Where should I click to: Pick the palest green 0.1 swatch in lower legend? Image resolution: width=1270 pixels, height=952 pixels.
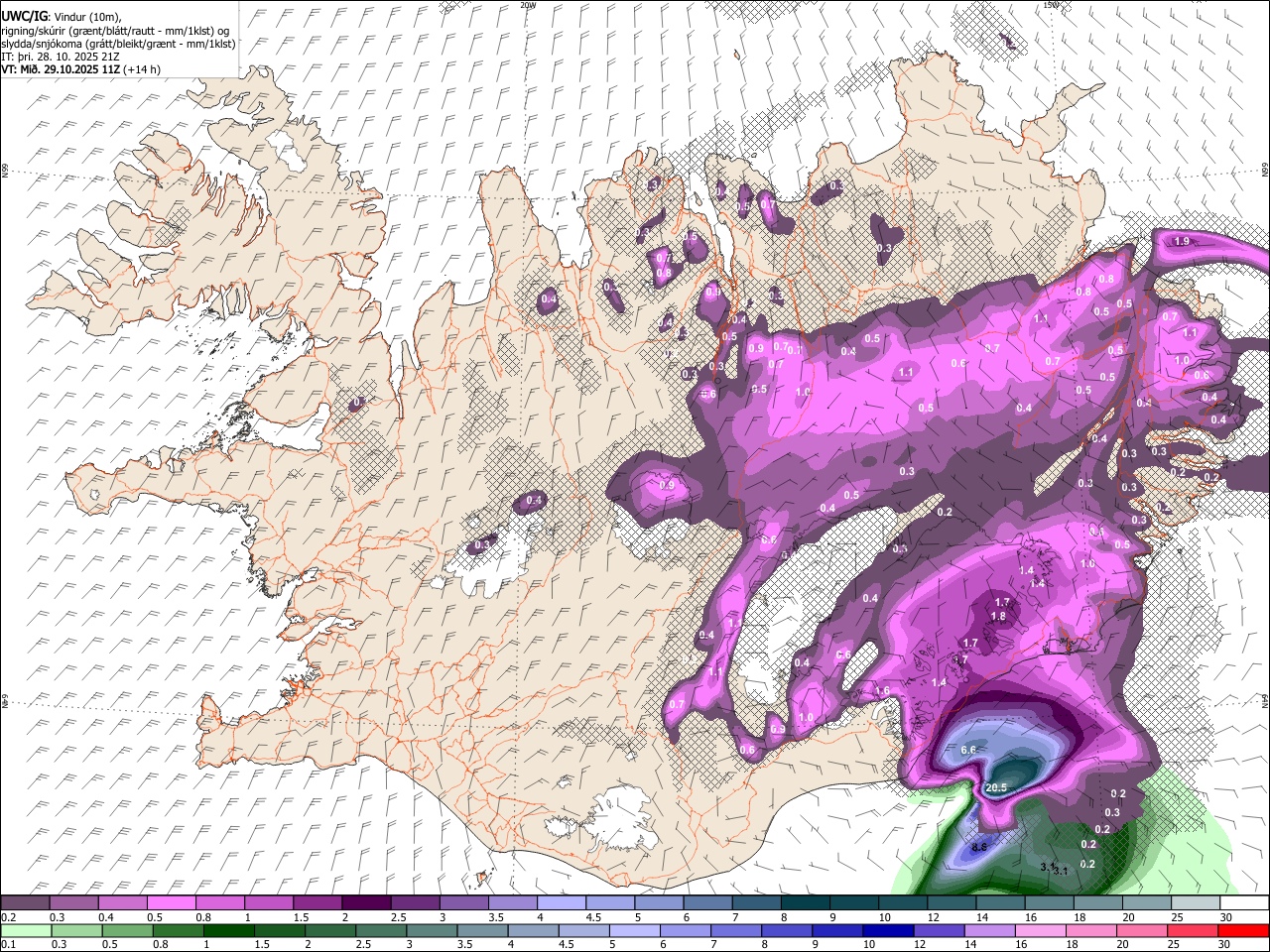click(x=25, y=930)
